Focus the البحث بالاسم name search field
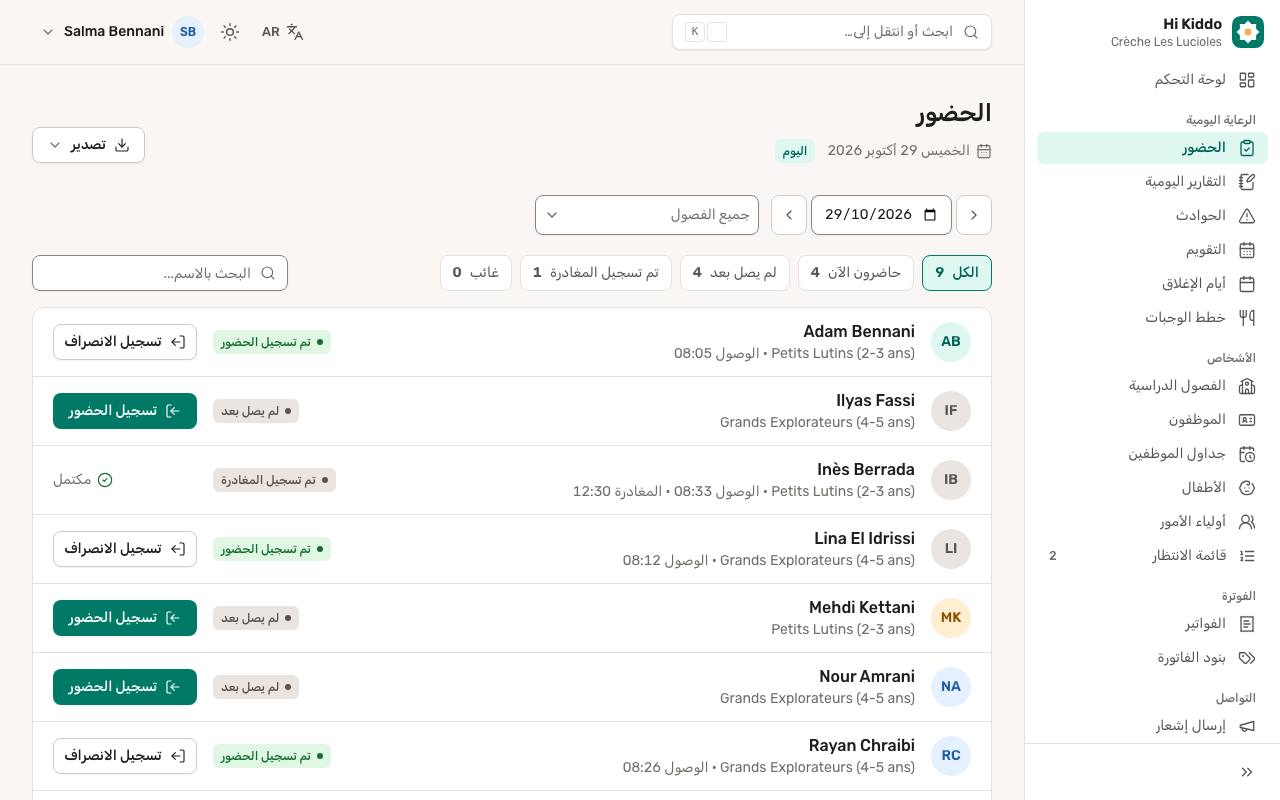The width and height of the screenshot is (1280, 800). tap(160, 273)
